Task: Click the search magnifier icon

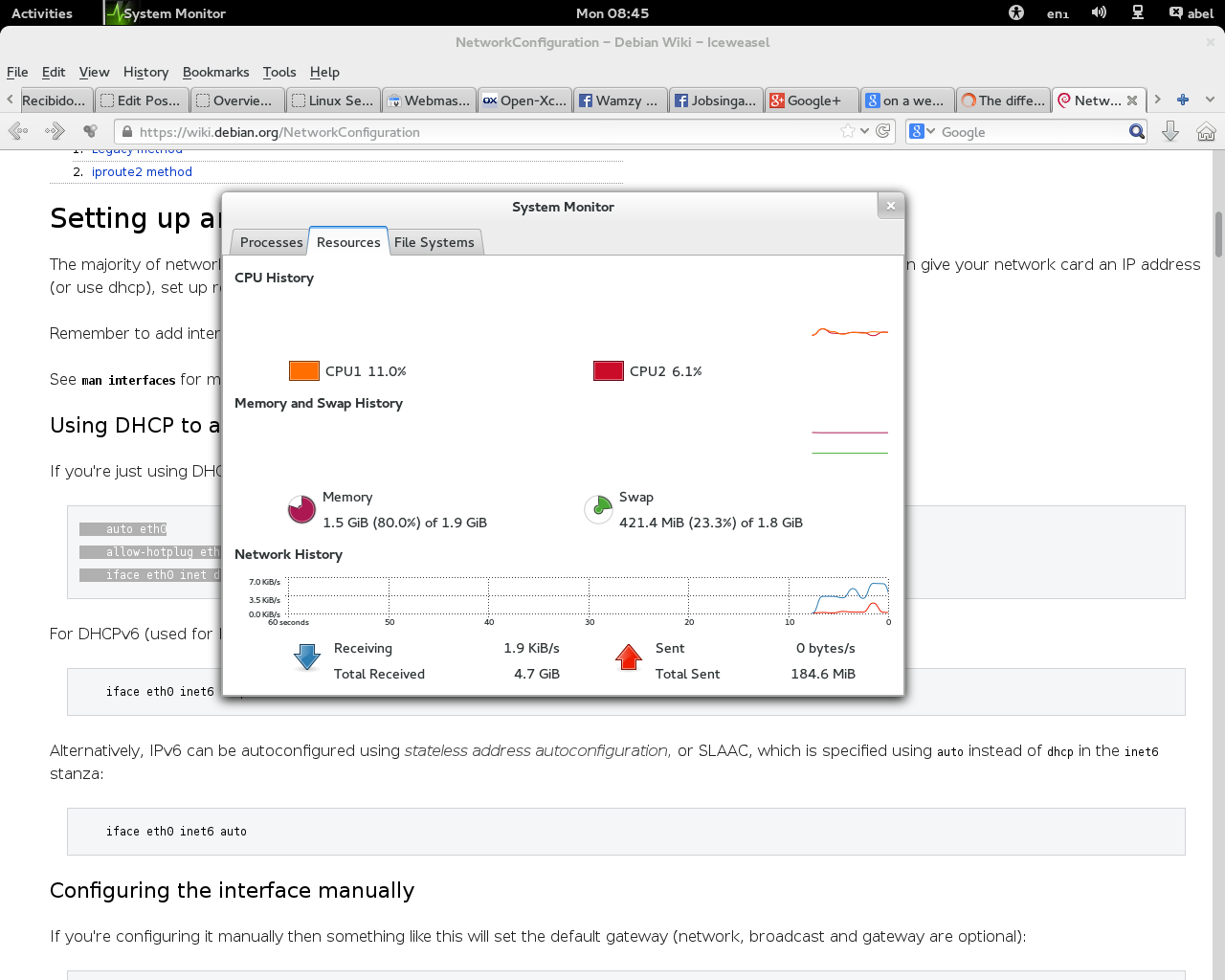Action: (x=1136, y=132)
